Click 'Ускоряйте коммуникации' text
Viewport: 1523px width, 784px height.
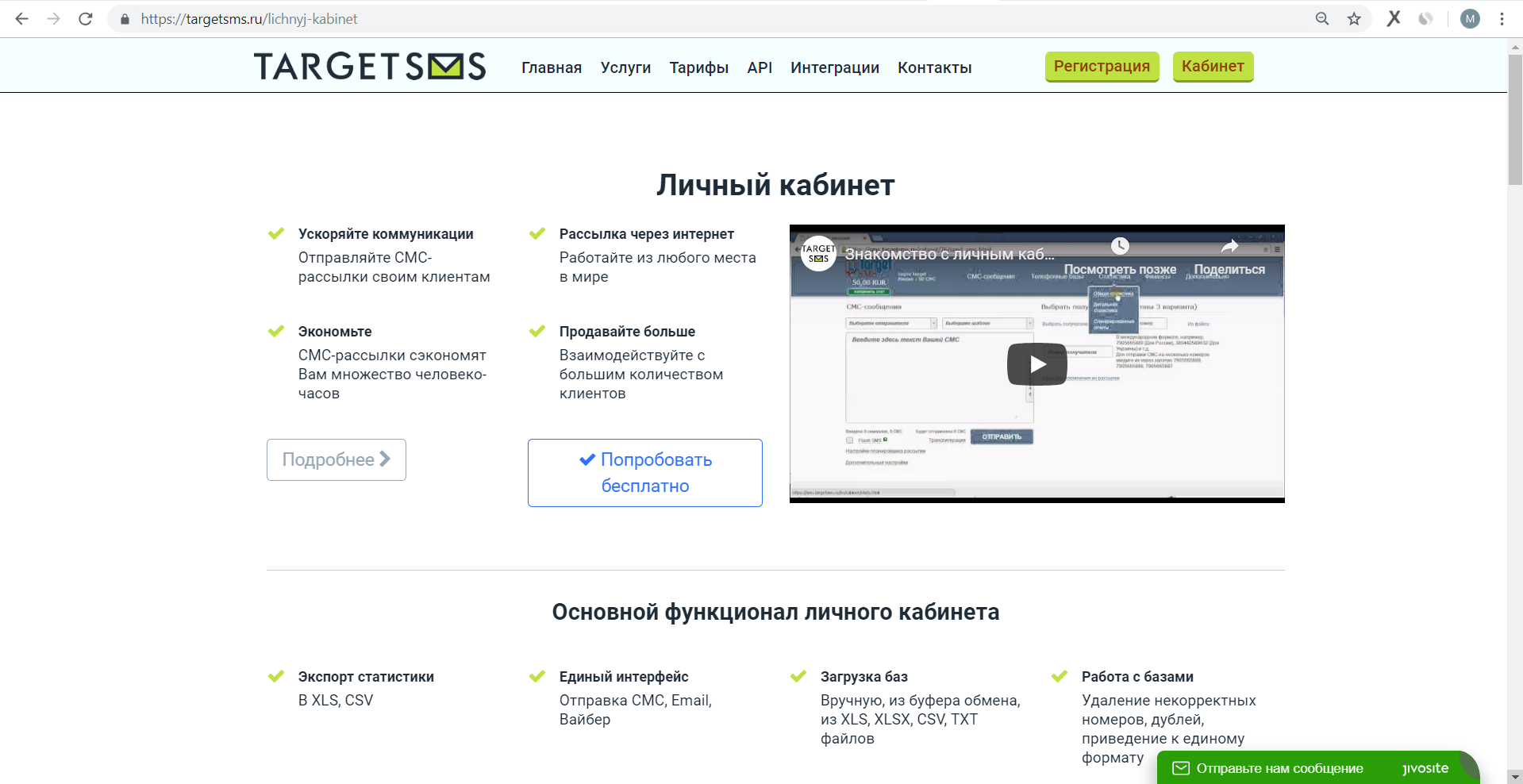[386, 234]
